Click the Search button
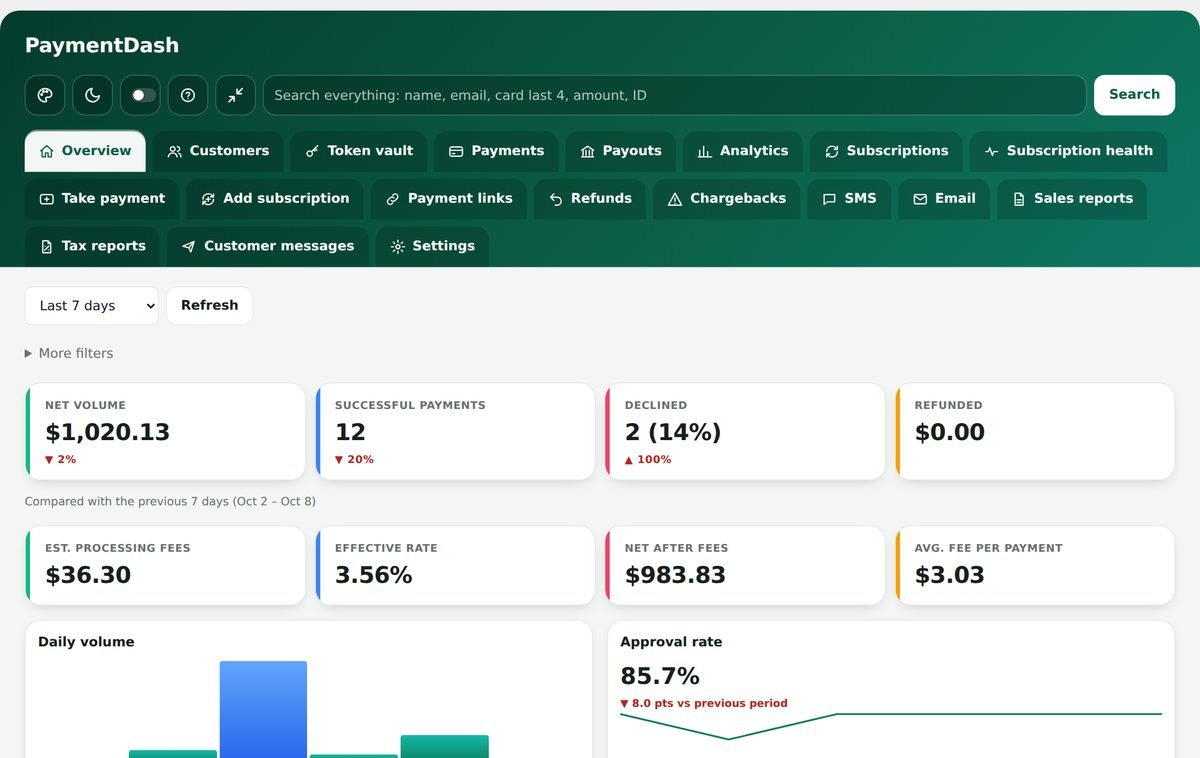 pos(1134,95)
